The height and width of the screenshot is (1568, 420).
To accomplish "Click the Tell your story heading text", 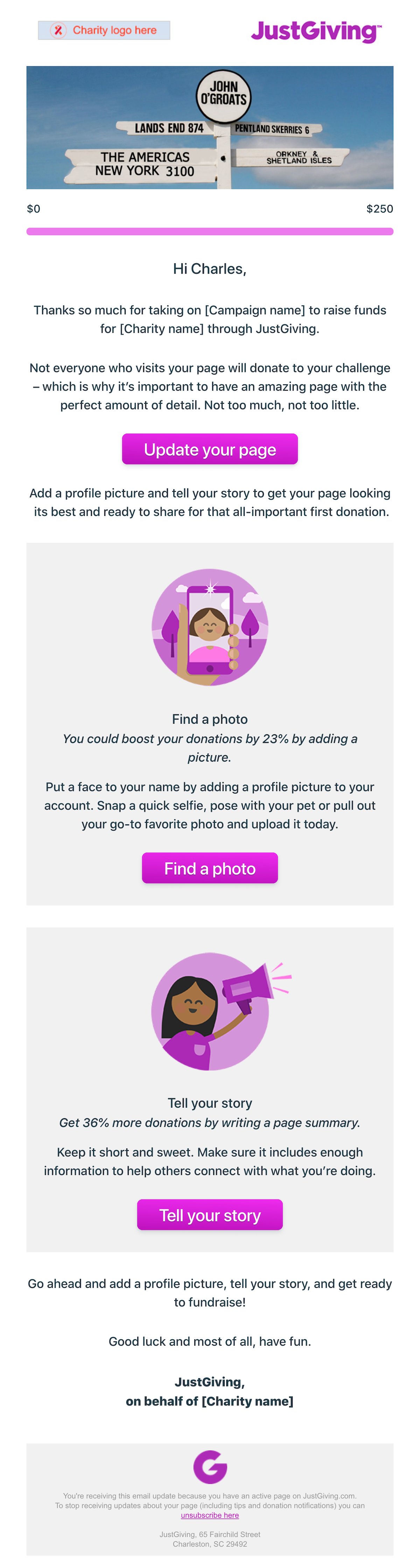I will (210, 1103).
